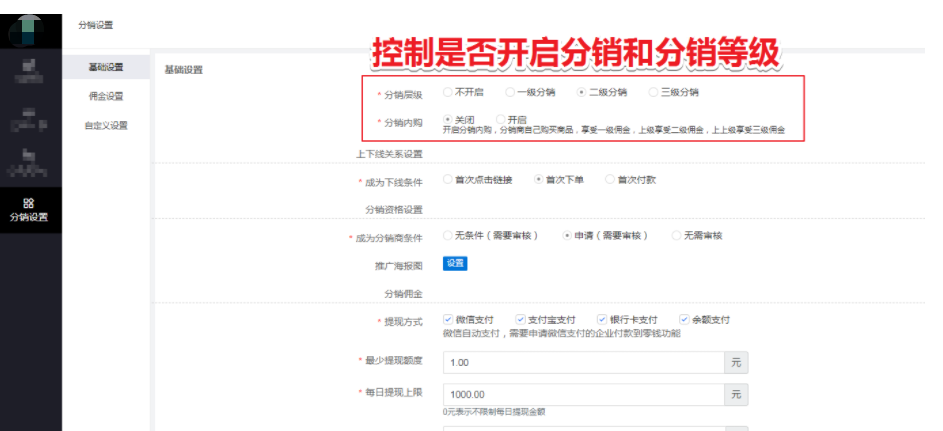Click the 上下线关系设置 section heading
The image size is (943, 431).
[x=389, y=154]
